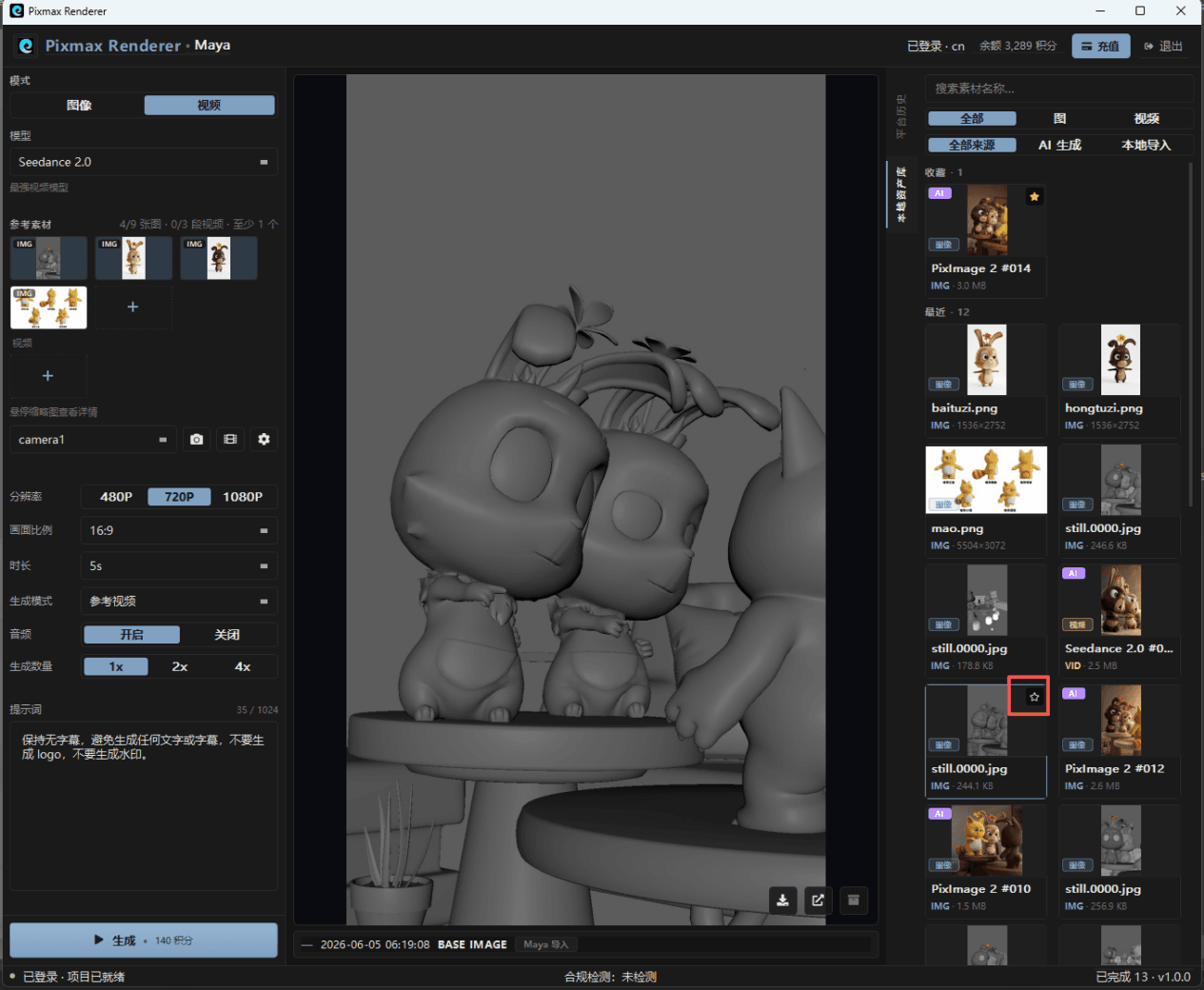Screen dimensions: 1204x990
Task: Open the 16:9 aspect ratio dropdown
Action: tap(179, 530)
